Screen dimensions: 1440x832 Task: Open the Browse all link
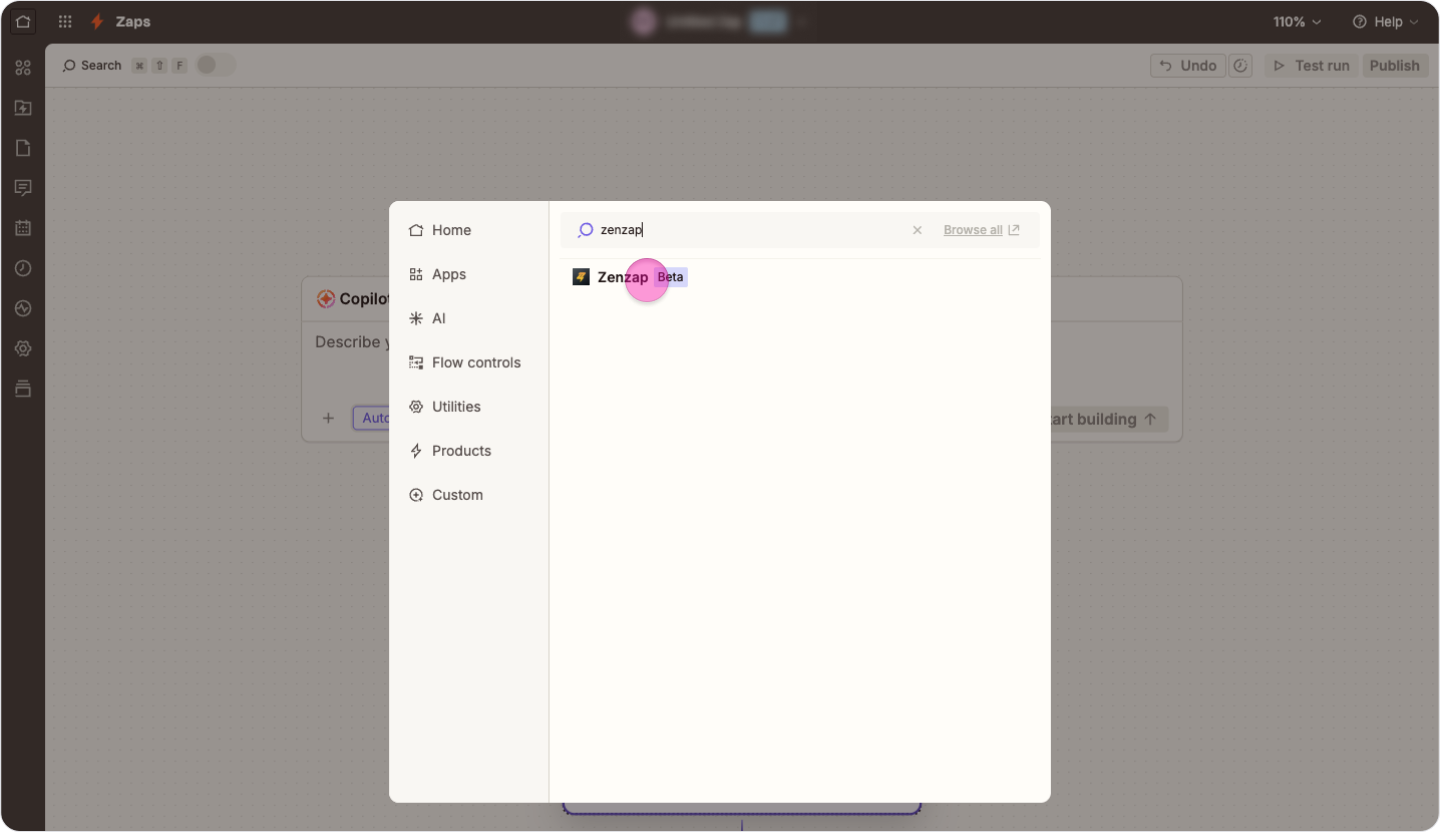click(981, 230)
